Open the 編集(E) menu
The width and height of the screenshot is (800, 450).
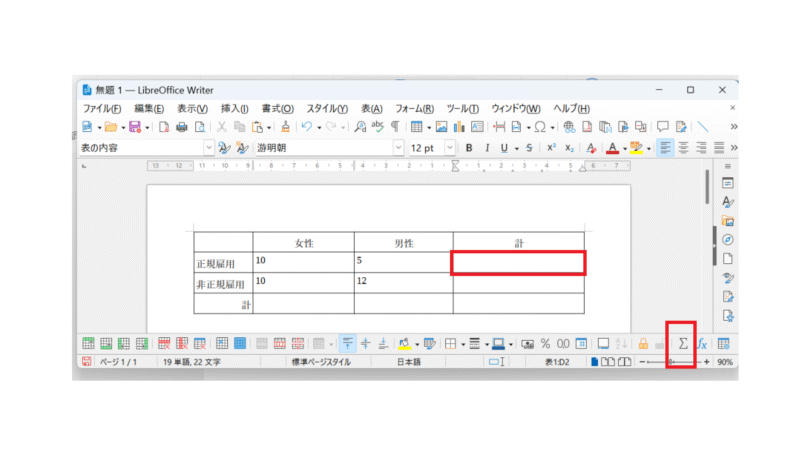pos(149,109)
